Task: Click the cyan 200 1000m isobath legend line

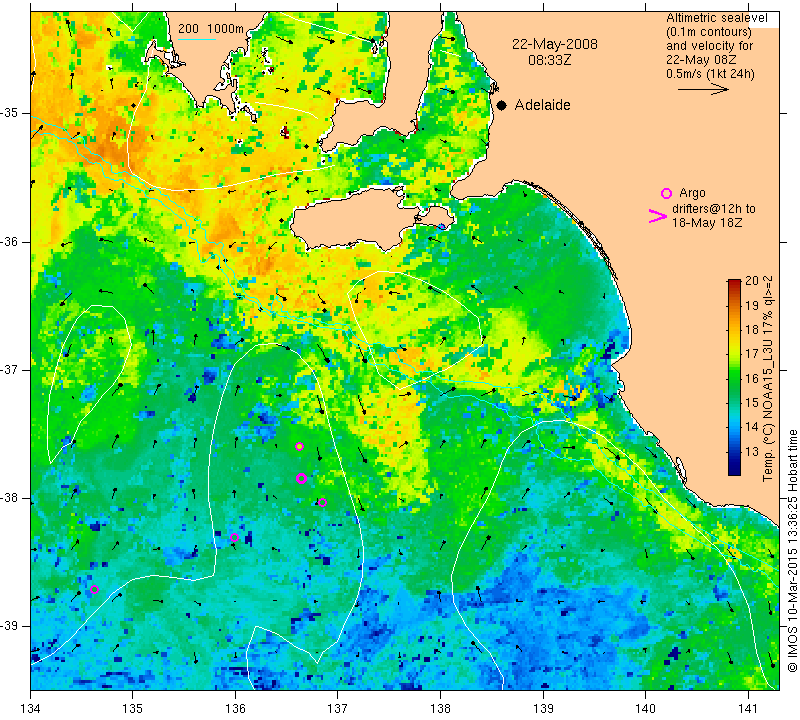Action: (197, 39)
